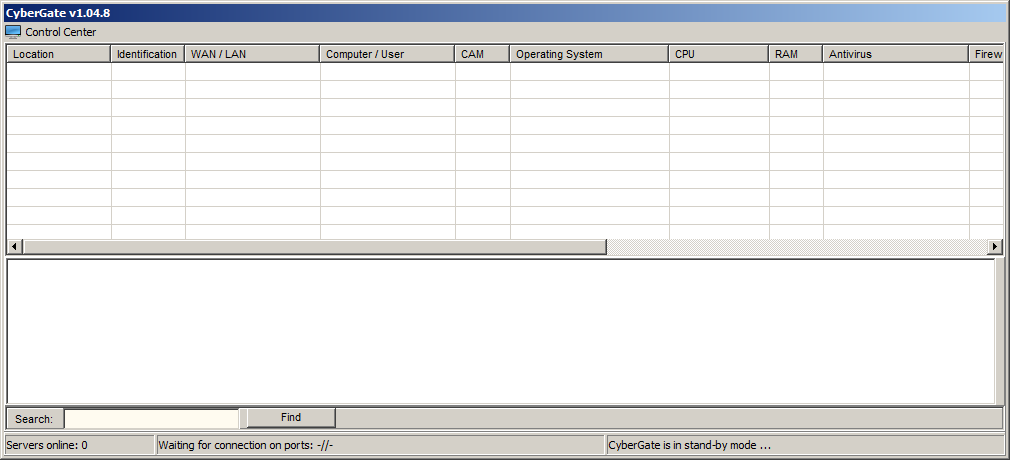Screen dimensions: 1010x460
Task: Sort by Operating System column header
Action: (589, 54)
